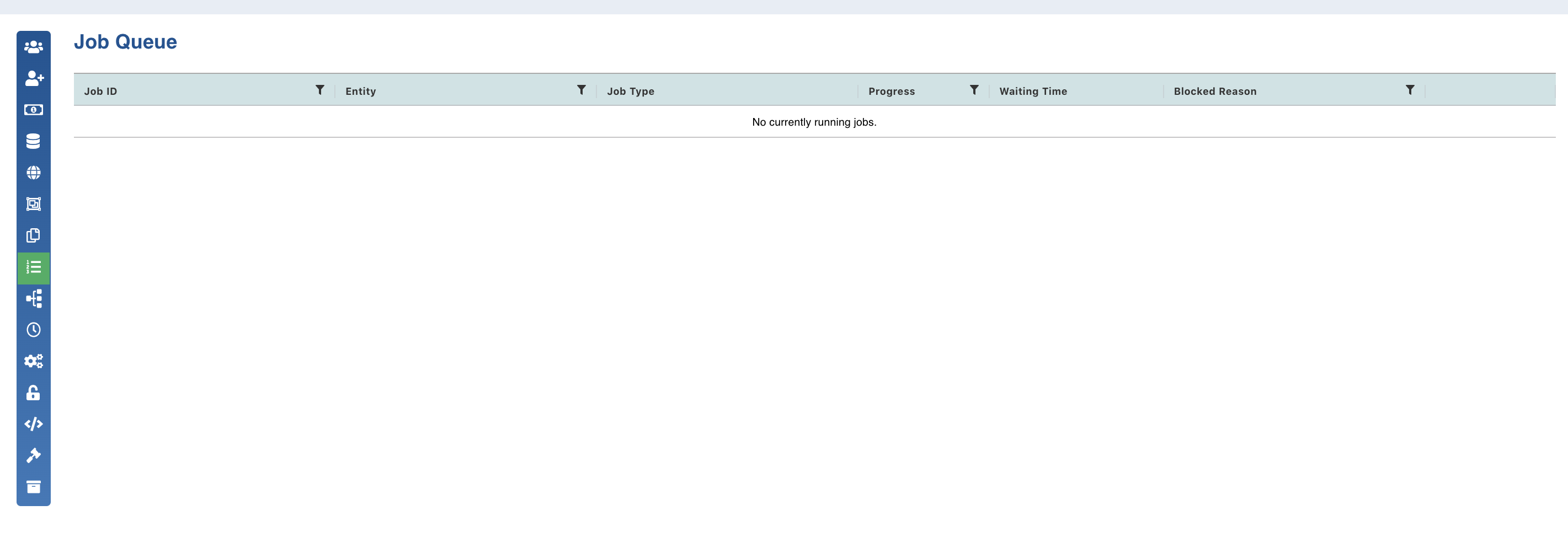
Task: Click the gavel sidebar icon
Action: coord(34,455)
